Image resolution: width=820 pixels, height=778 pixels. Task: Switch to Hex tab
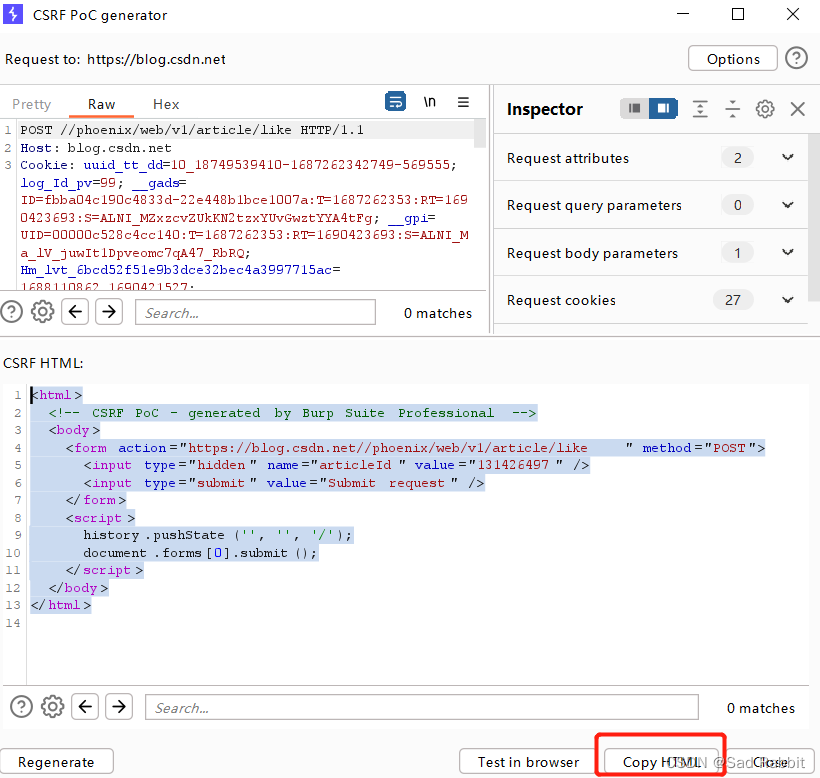tap(166, 104)
